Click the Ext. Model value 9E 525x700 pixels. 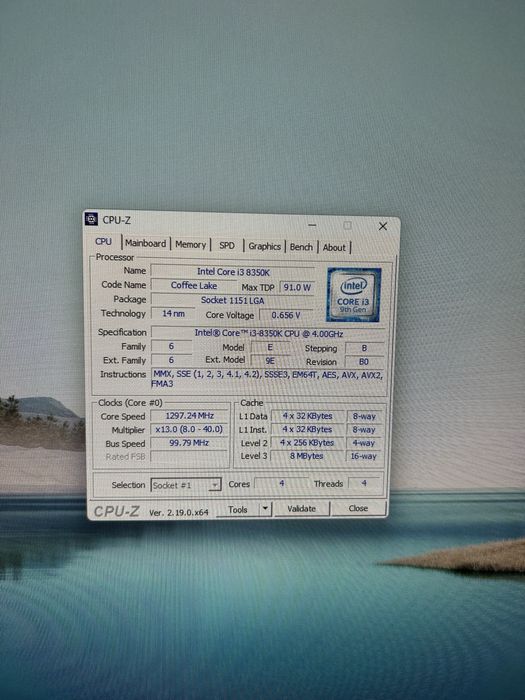pos(270,361)
